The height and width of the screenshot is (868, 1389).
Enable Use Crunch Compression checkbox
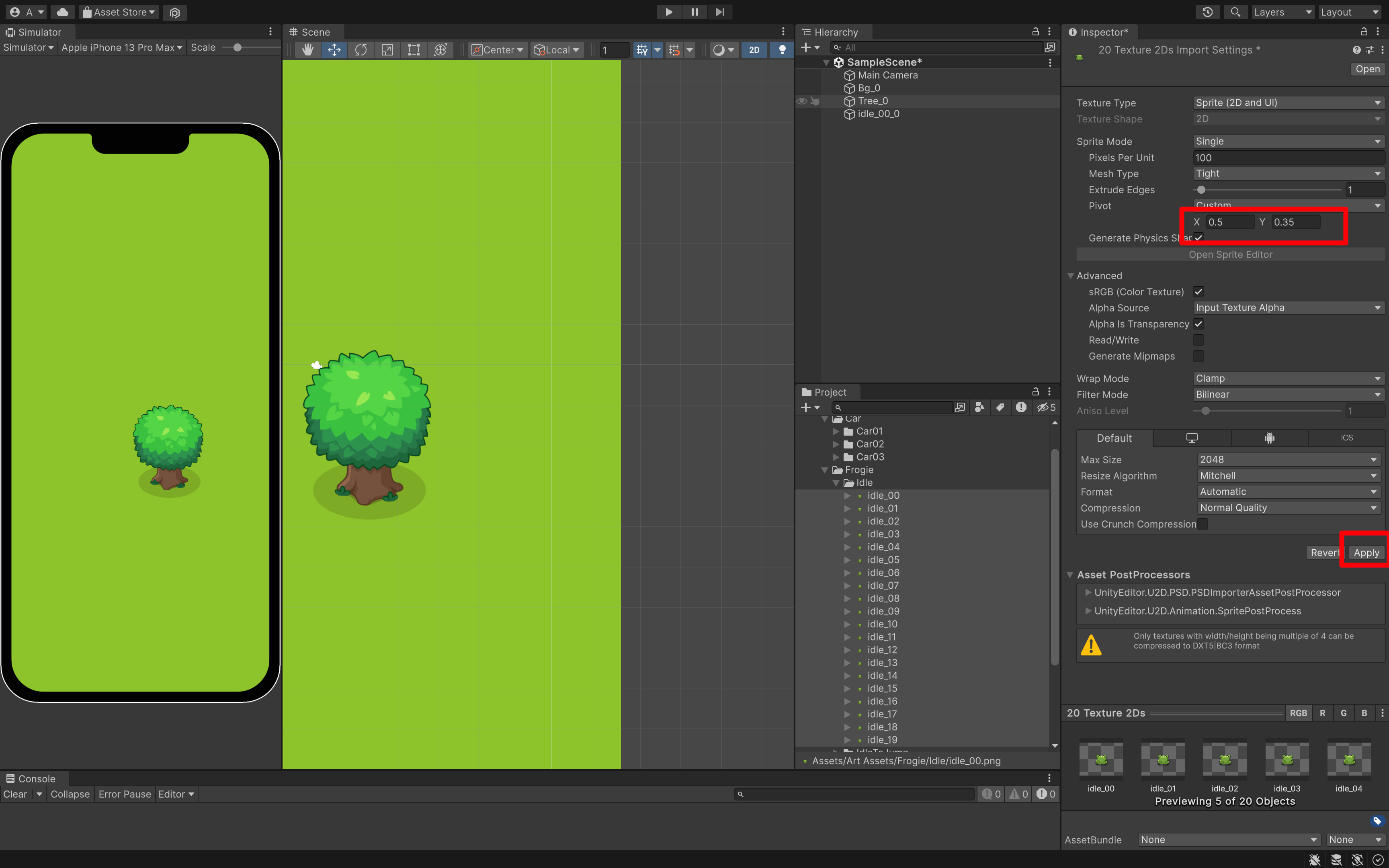click(1203, 524)
